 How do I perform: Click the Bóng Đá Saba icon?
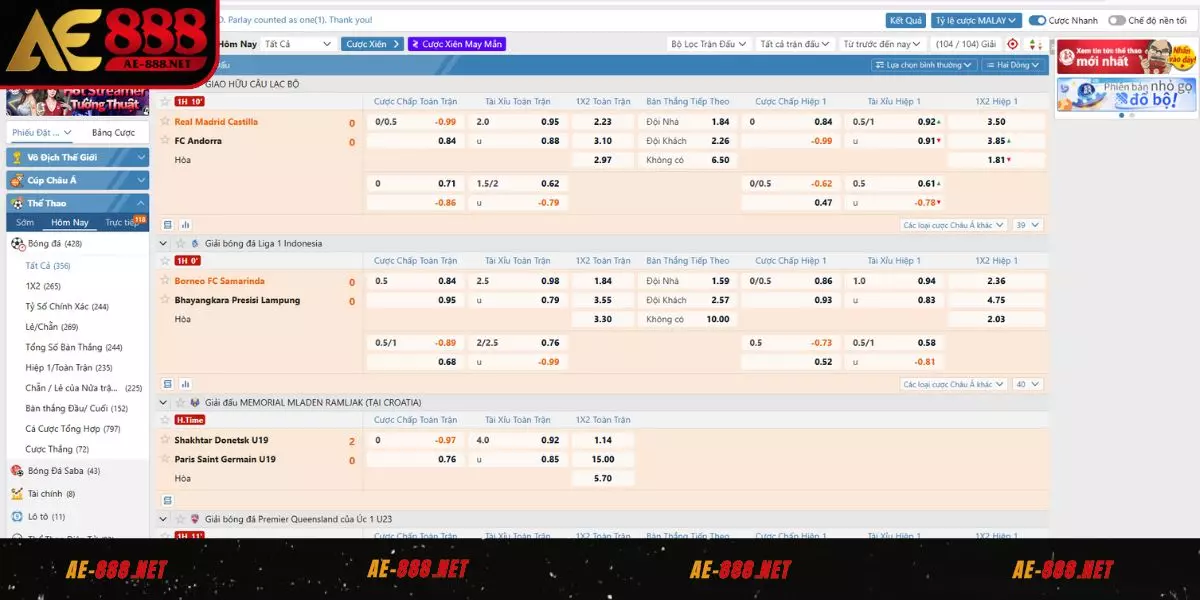17,471
